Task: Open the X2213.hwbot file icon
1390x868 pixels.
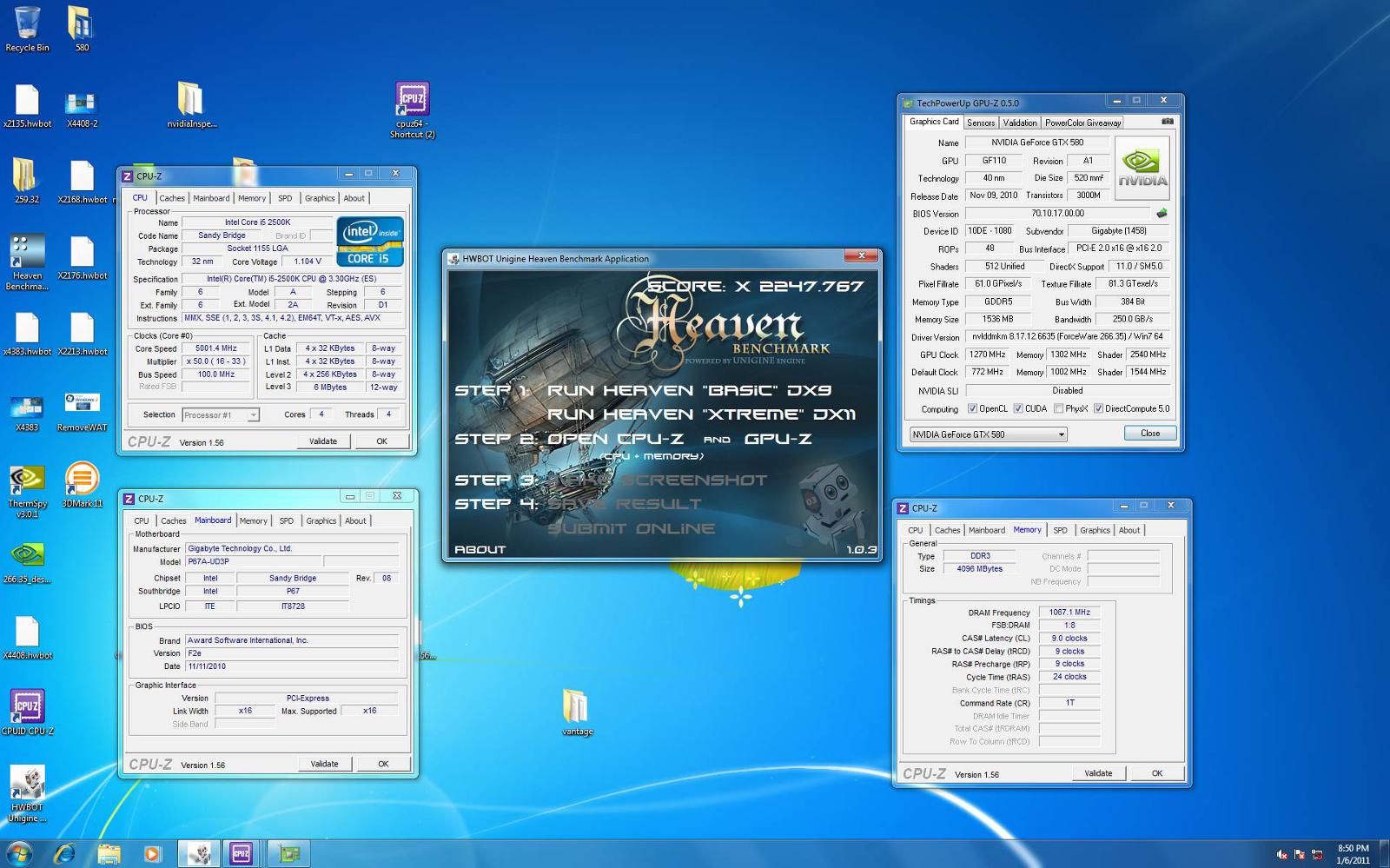Action: [82, 334]
